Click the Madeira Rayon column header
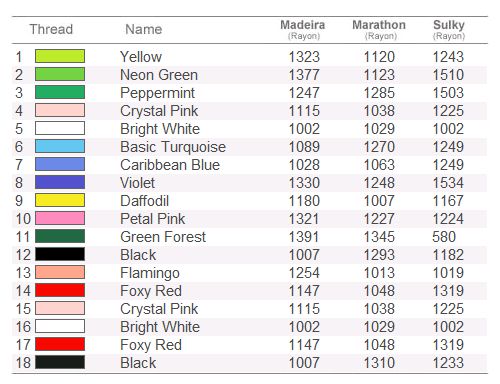Image resolution: width=500 pixels, height=384 pixels. tap(303, 29)
